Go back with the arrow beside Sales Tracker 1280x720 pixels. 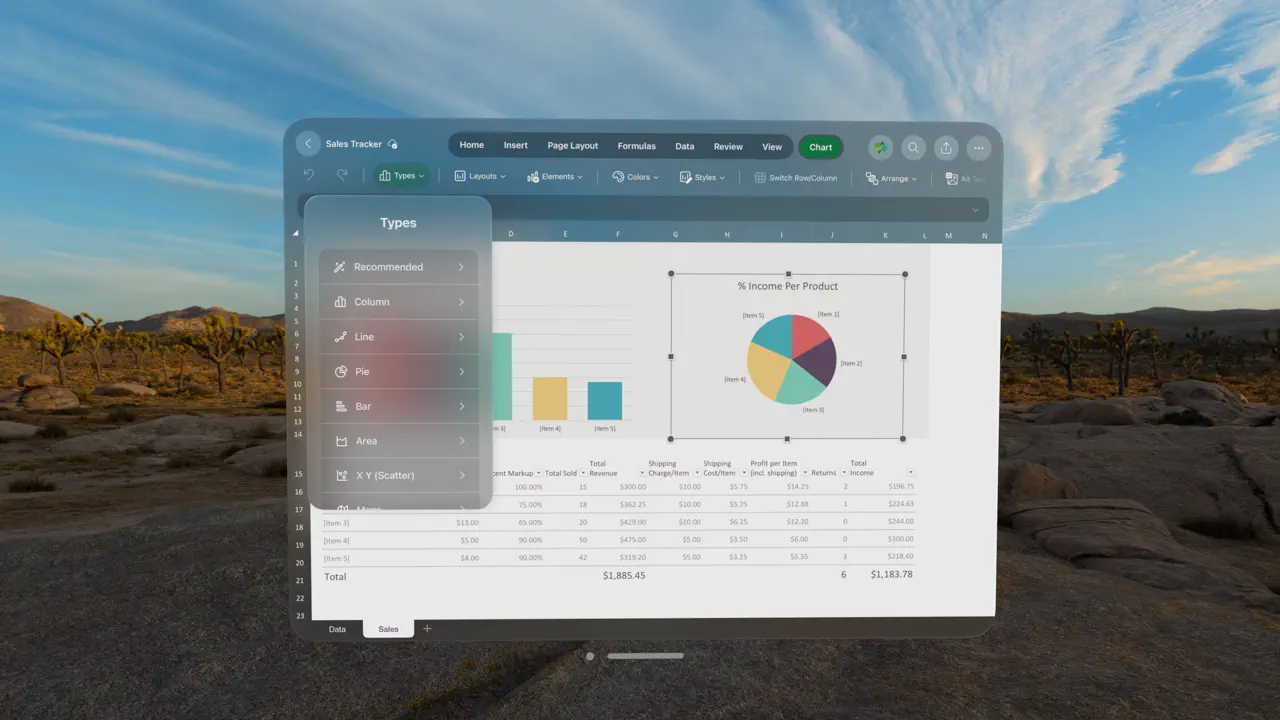308,144
